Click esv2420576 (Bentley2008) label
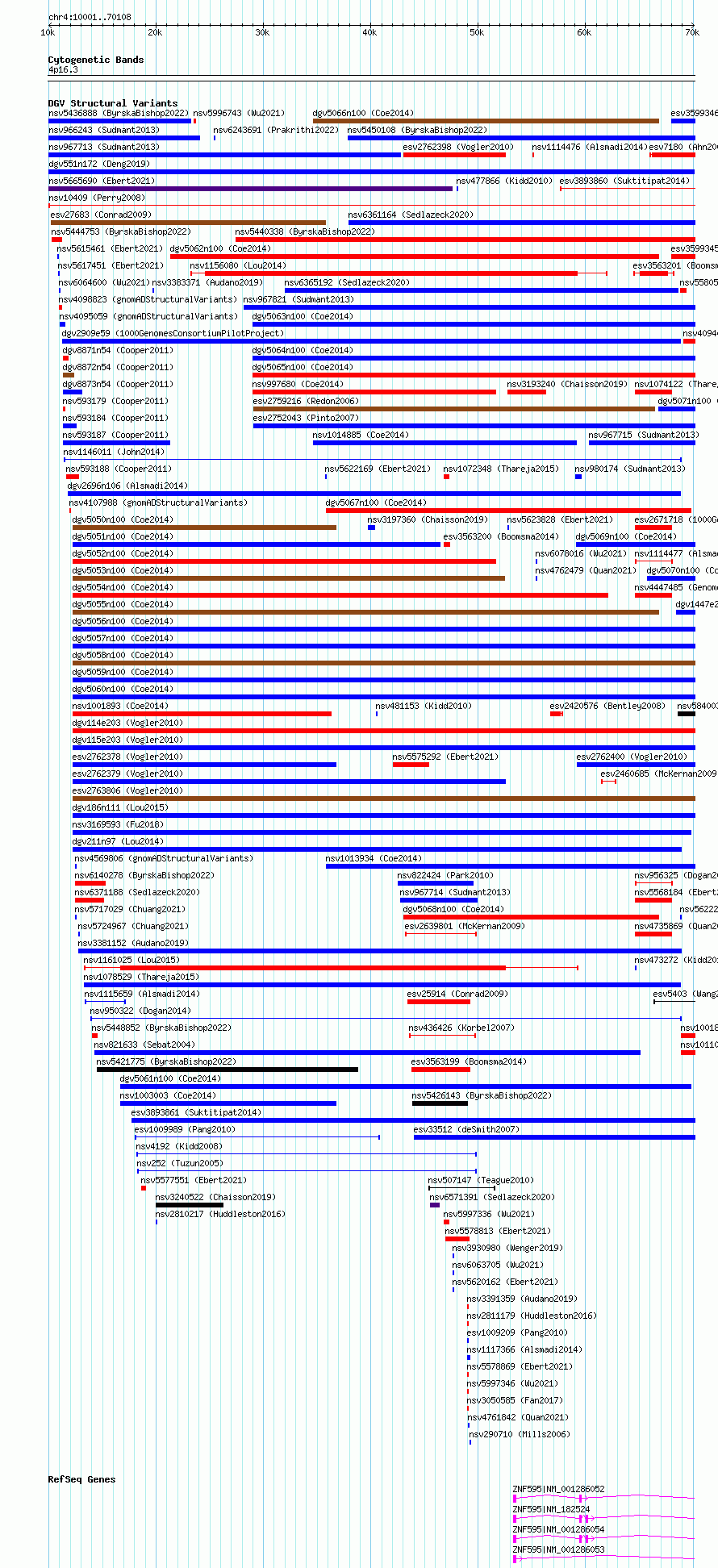The height and width of the screenshot is (1568, 718). (607, 706)
